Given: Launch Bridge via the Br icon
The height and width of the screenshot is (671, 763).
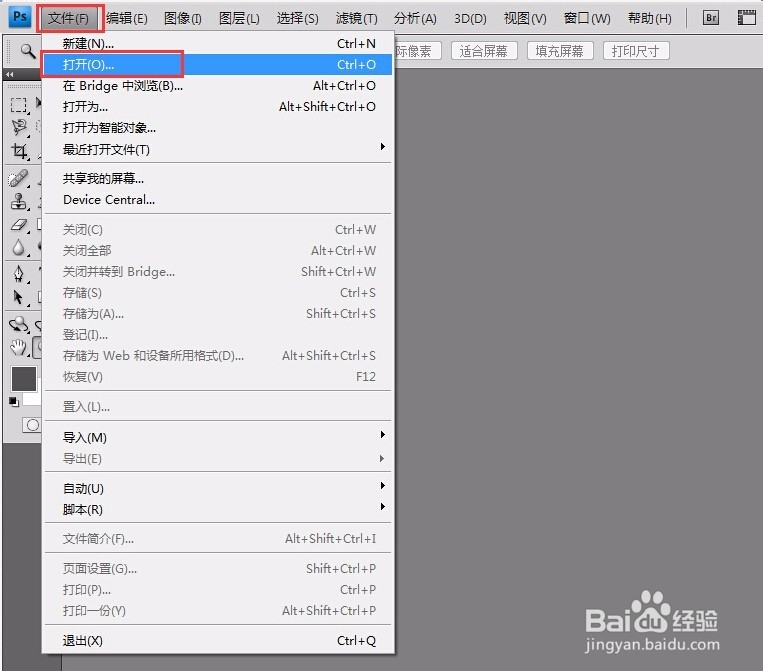Looking at the screenshot, I should [711, 18].
